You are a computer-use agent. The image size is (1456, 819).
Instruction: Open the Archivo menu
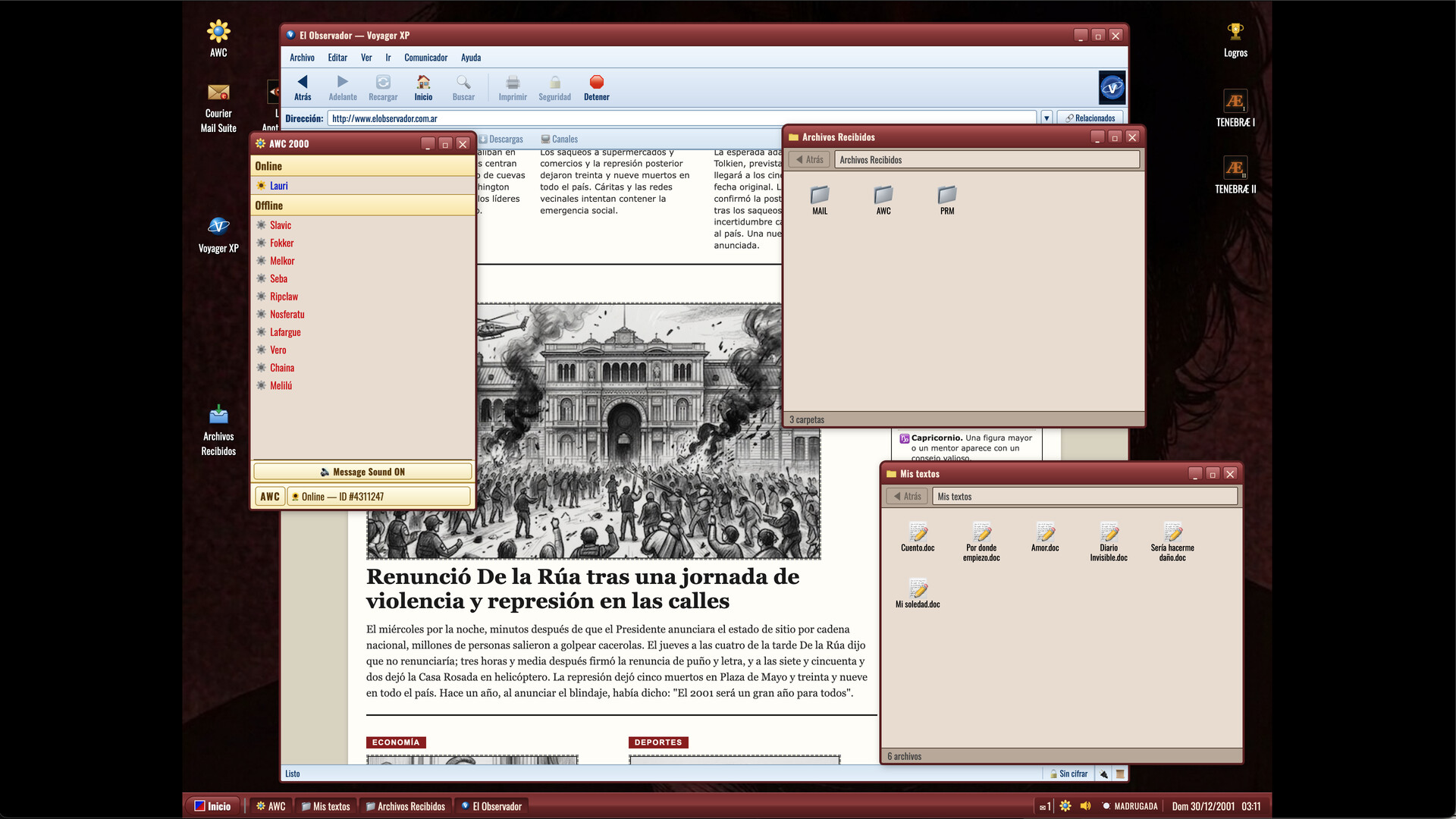(x=302, y=58)
